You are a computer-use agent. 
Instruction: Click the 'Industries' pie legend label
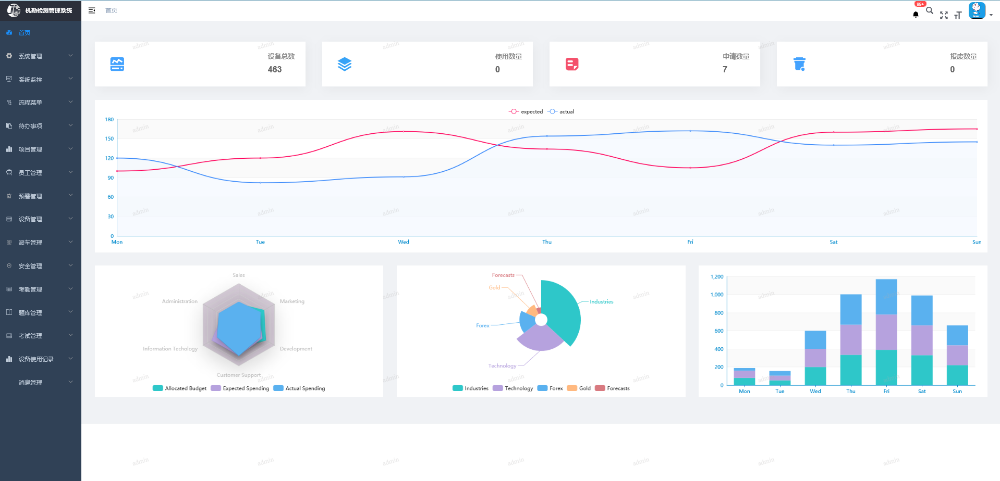(x=476, y=388)
